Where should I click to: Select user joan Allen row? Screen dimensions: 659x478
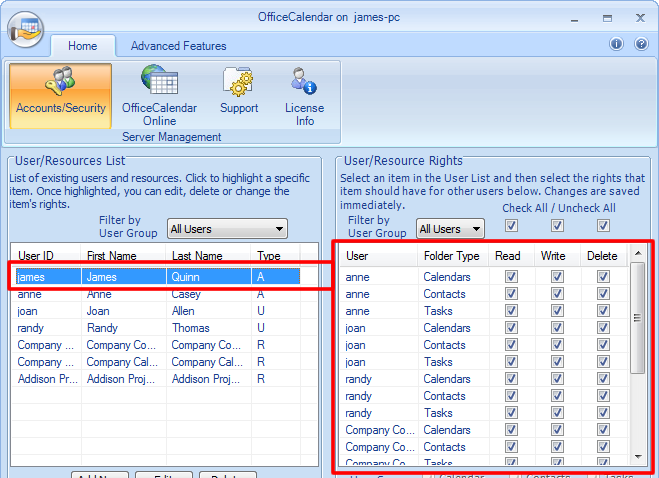click(x=158, y=311)
